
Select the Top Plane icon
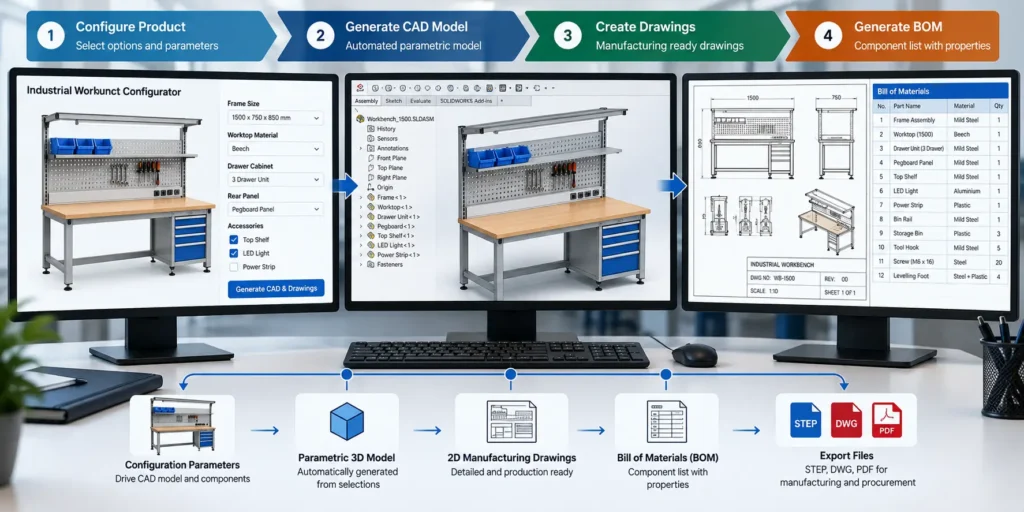(x=370, y=168)
